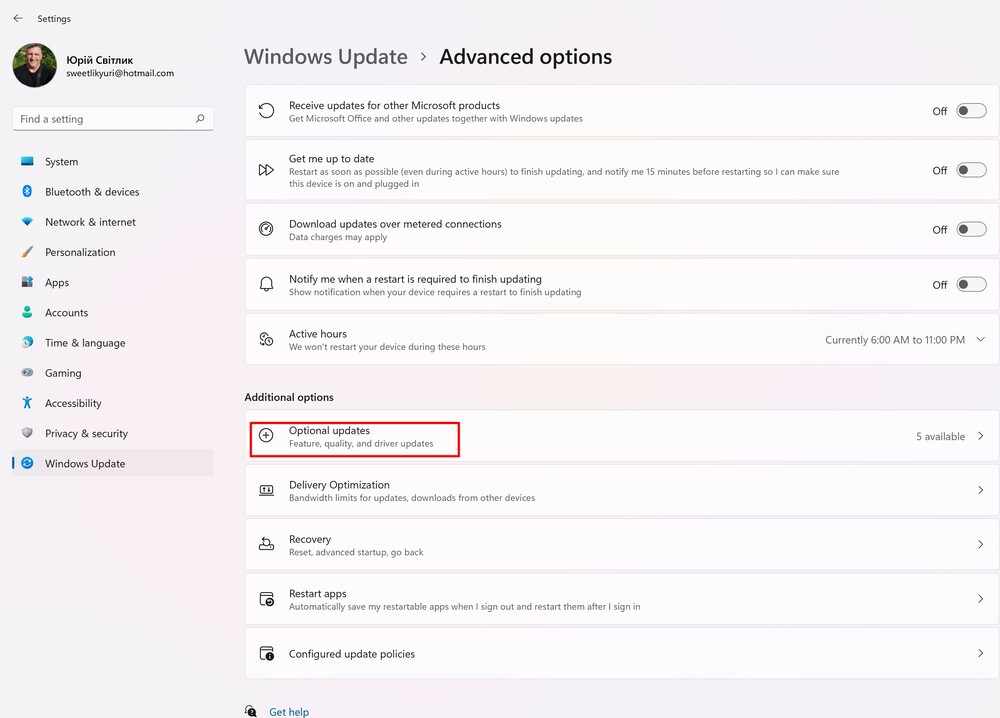Image resolution: width=1000 pixels, height=718 pixels.
Task: Click the search magnifier icon
Action: click(200, 119)
